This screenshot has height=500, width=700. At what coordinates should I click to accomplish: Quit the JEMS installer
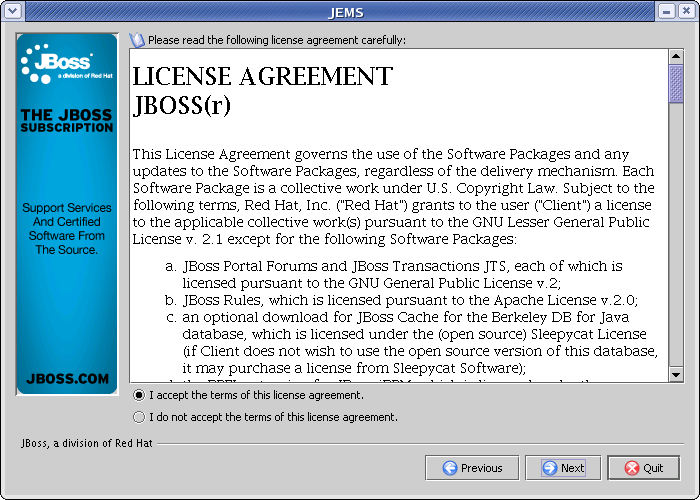(x=644, y=468)
